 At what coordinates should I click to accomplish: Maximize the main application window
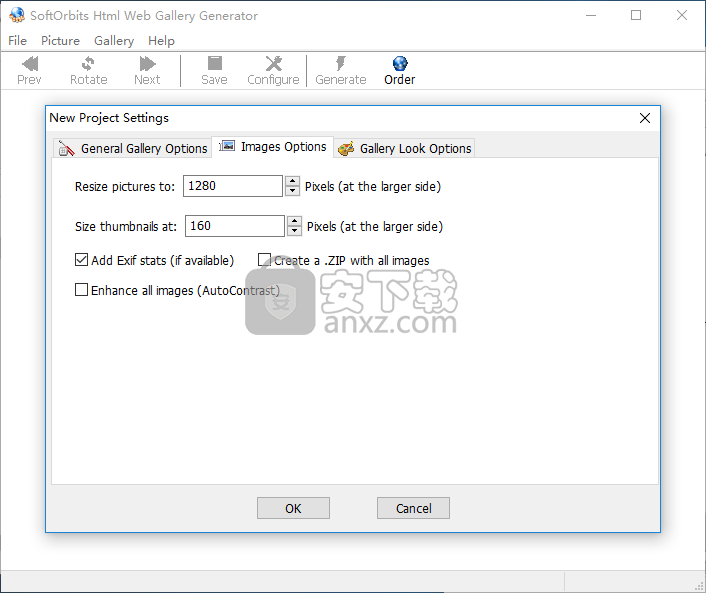pos(636,15)
